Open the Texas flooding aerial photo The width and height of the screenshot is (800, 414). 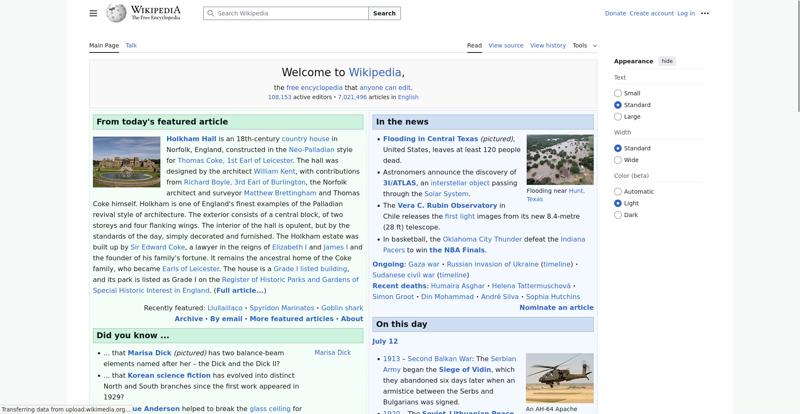(560, 159)
